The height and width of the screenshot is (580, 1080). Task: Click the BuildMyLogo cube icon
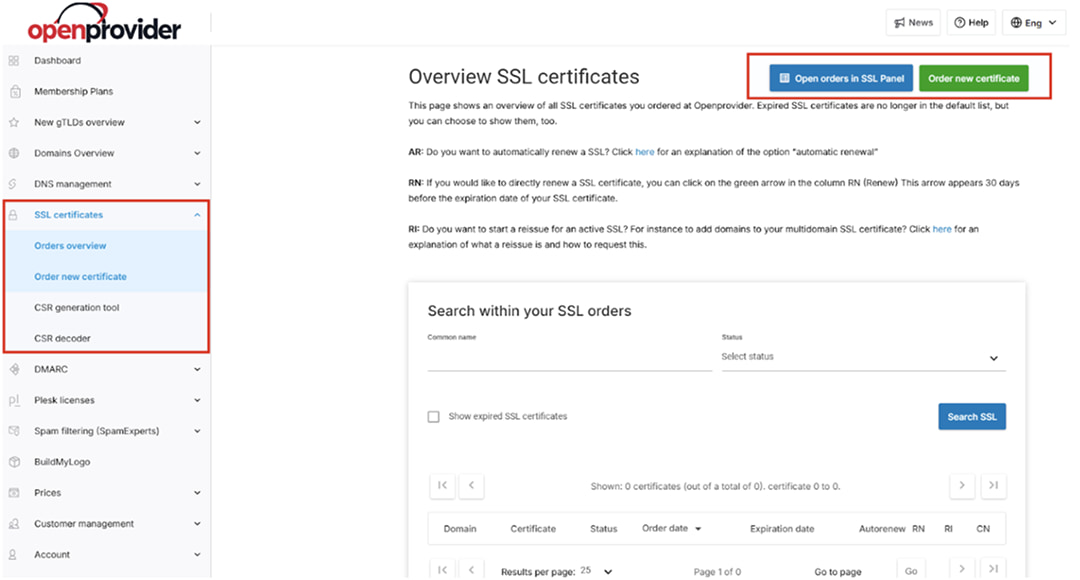tap(14, 462)
